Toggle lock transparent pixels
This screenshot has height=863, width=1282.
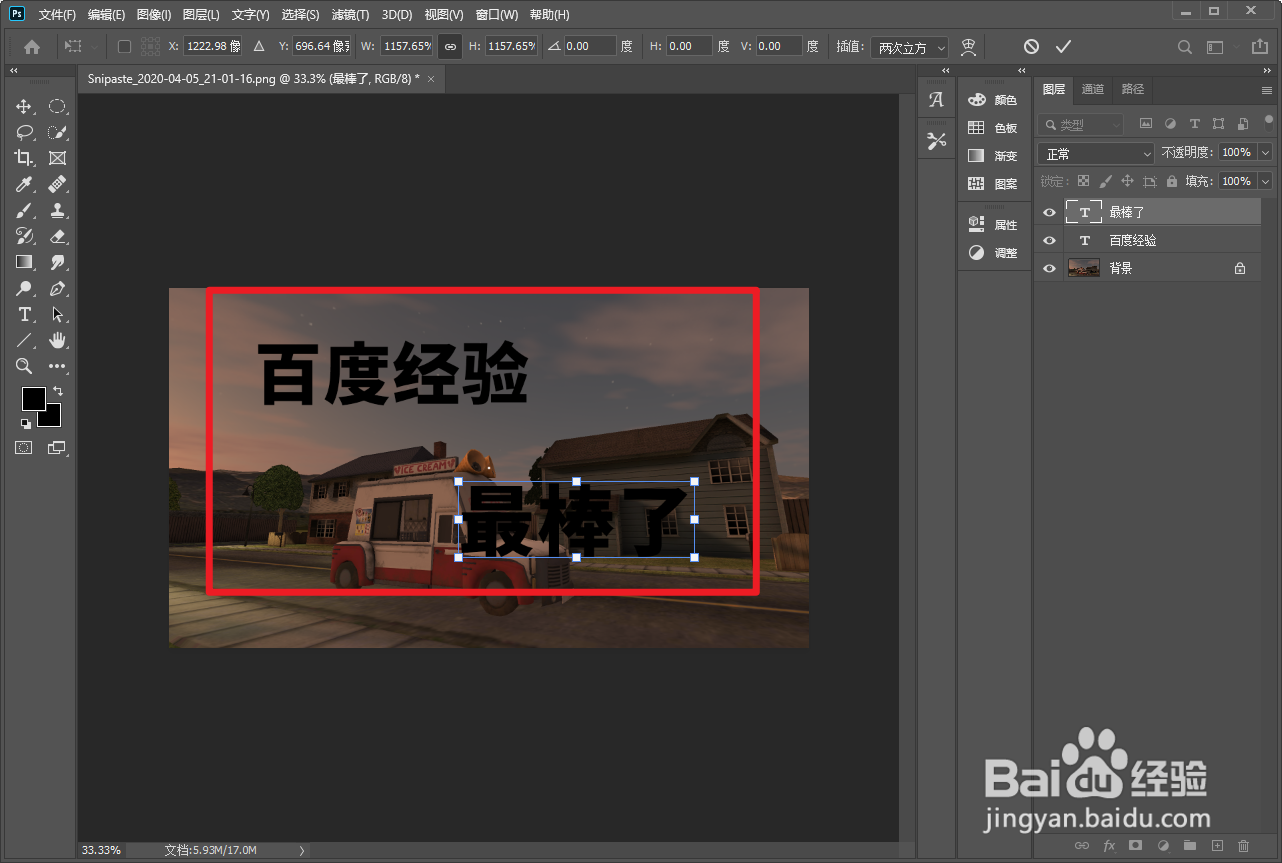coord(1082,182)
